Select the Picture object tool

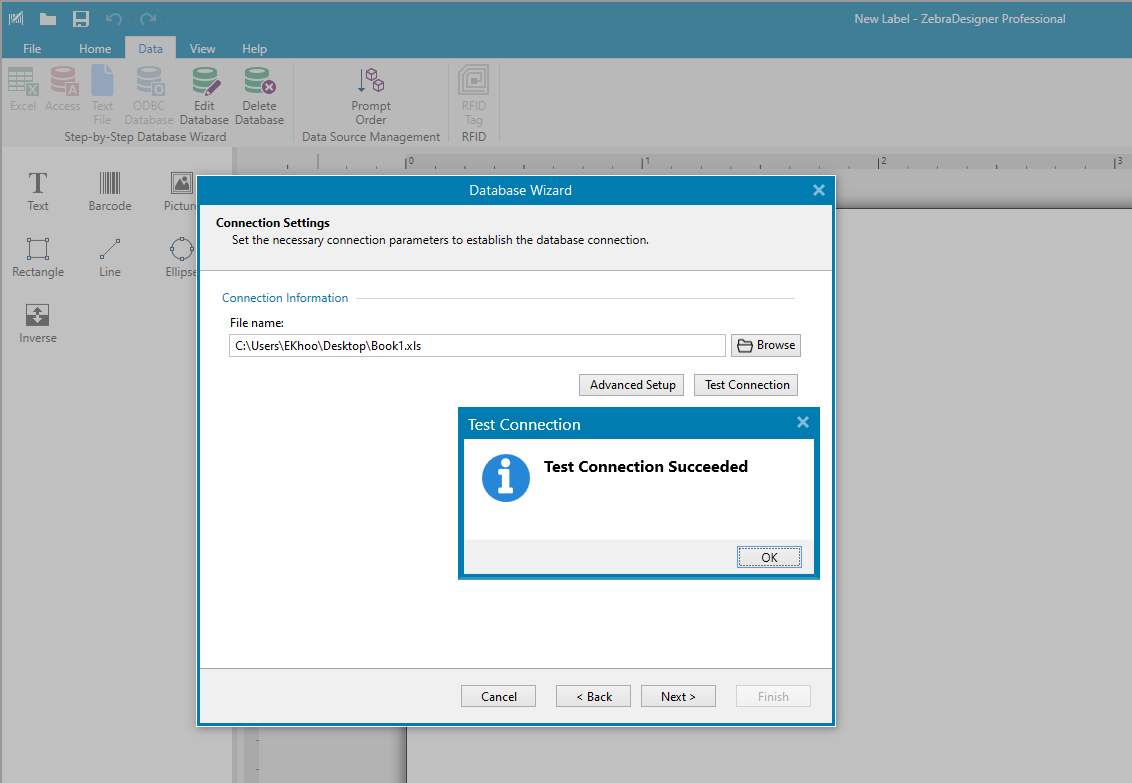[180, 191]
